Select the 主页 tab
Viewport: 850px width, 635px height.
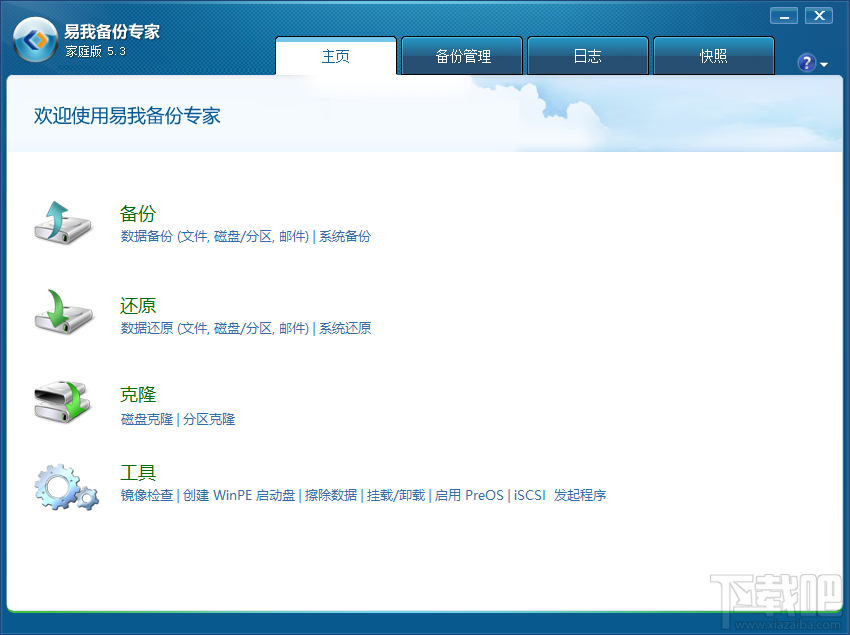click(336, 56)
